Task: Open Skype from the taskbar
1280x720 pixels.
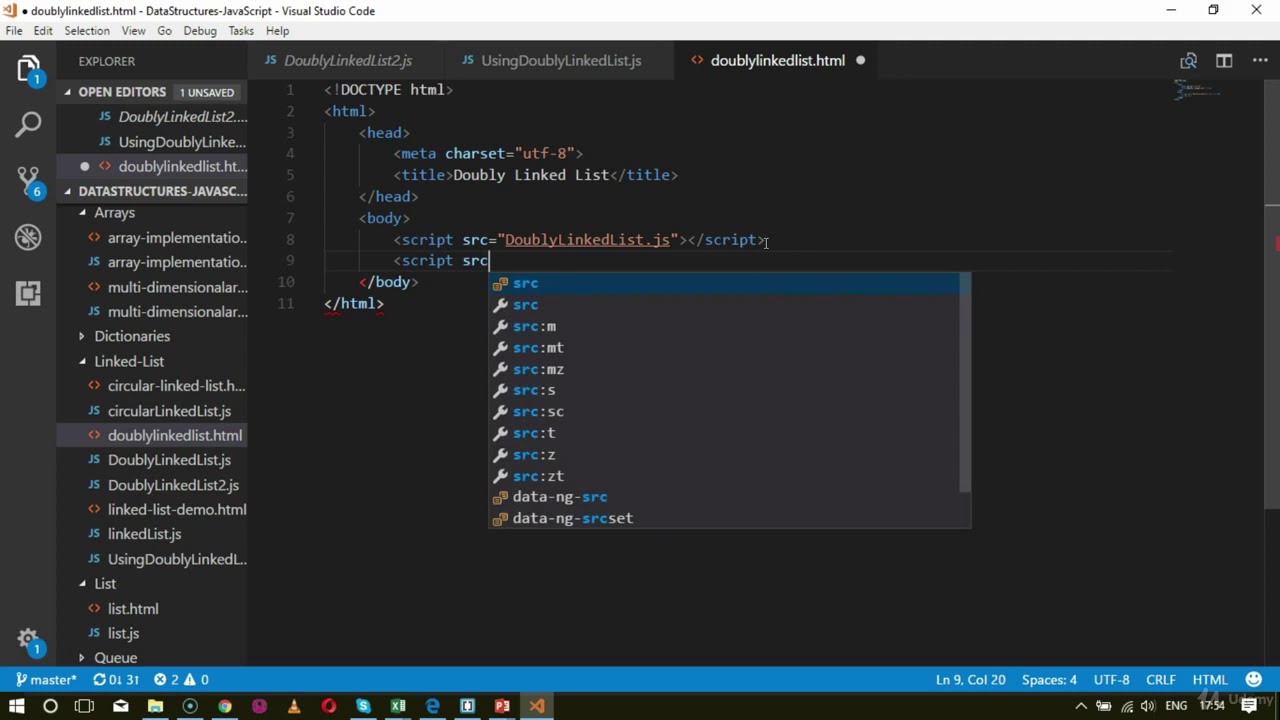Action: 363,706
